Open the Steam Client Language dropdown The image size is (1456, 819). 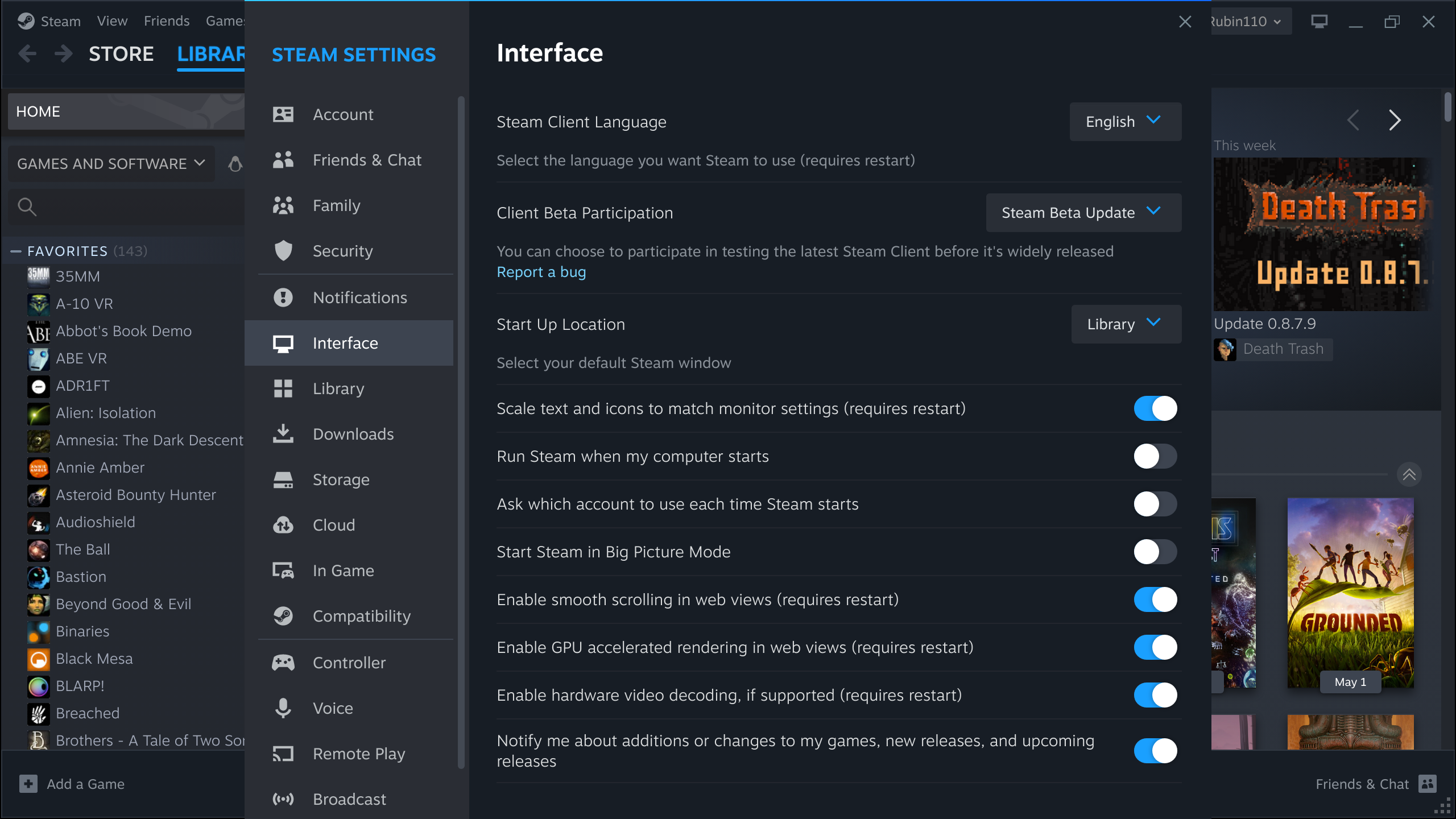[x=1126, y=122]
